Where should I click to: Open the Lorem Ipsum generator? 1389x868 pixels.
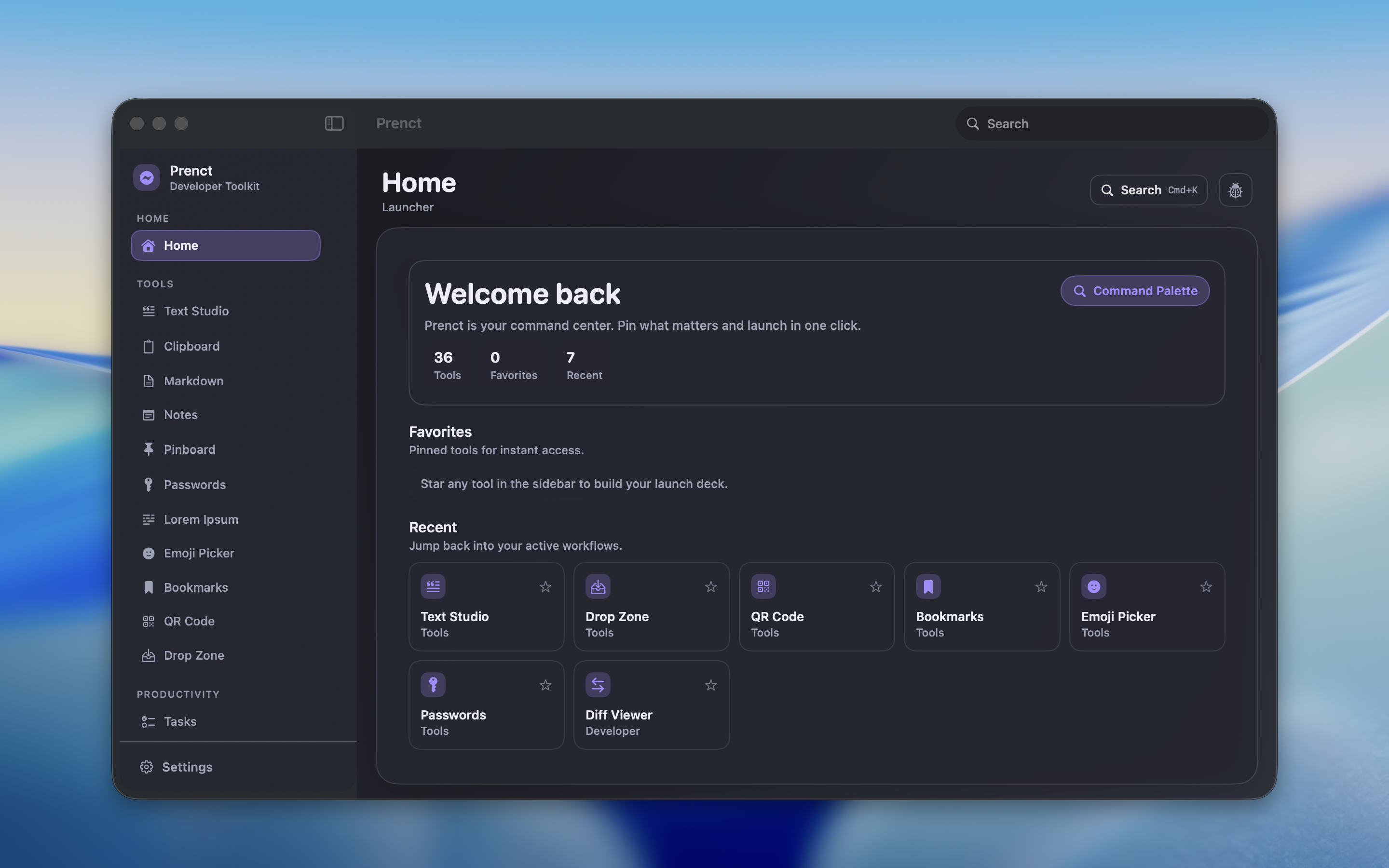point(201,519)
